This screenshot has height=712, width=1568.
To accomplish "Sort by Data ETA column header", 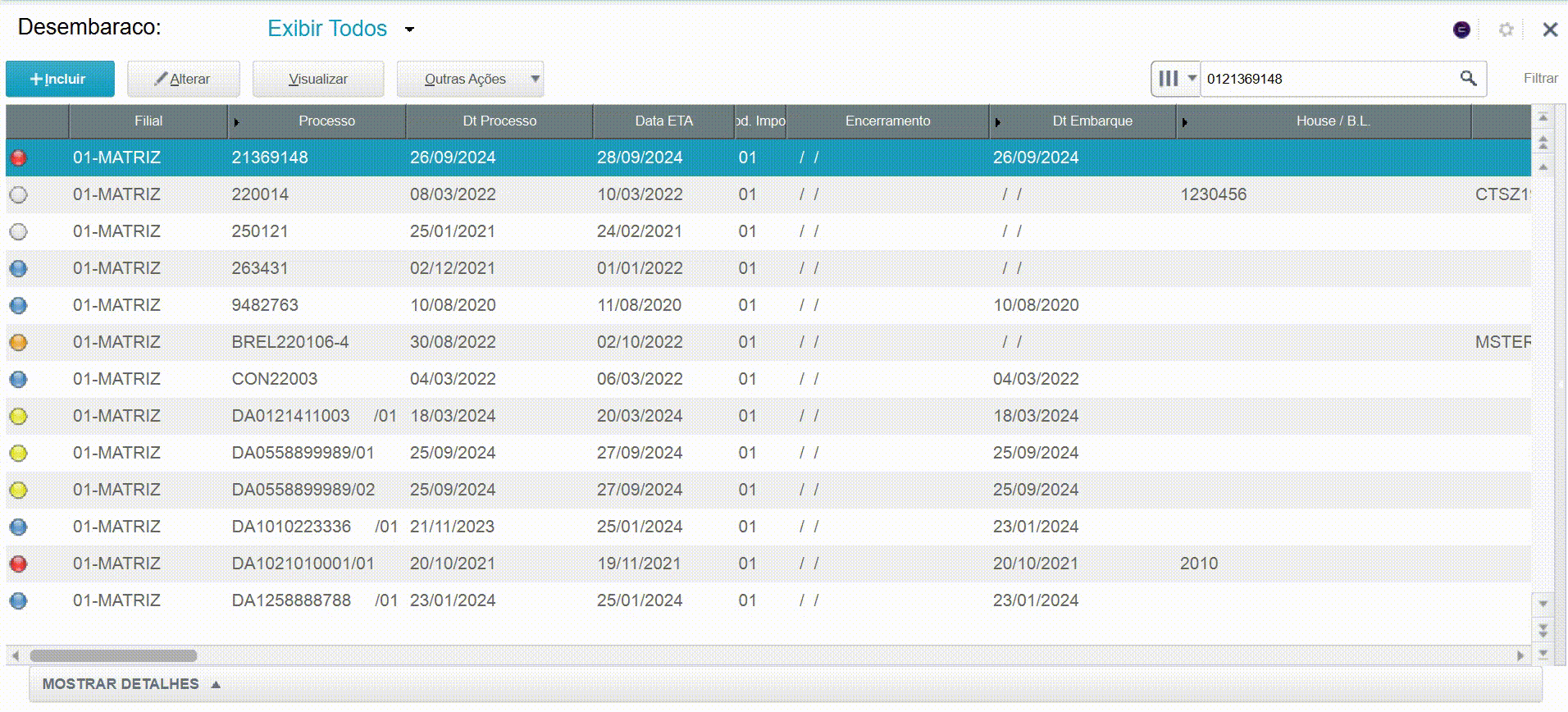I will [663, 121].
